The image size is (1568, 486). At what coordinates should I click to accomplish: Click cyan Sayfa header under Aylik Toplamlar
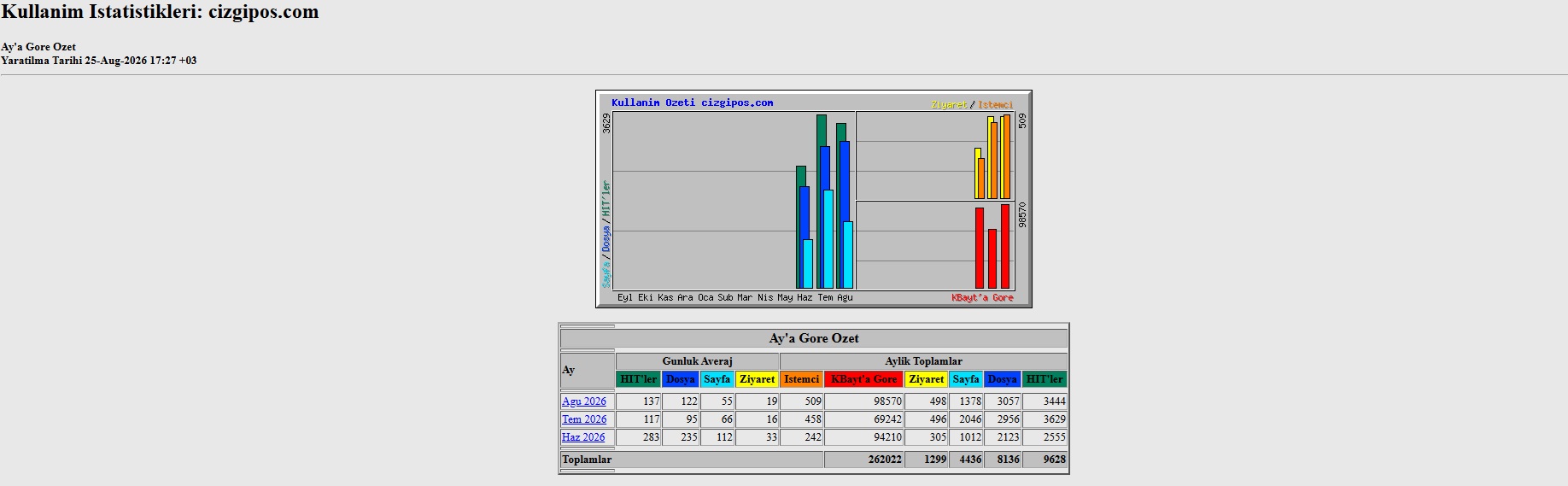[x=966, y=379]
